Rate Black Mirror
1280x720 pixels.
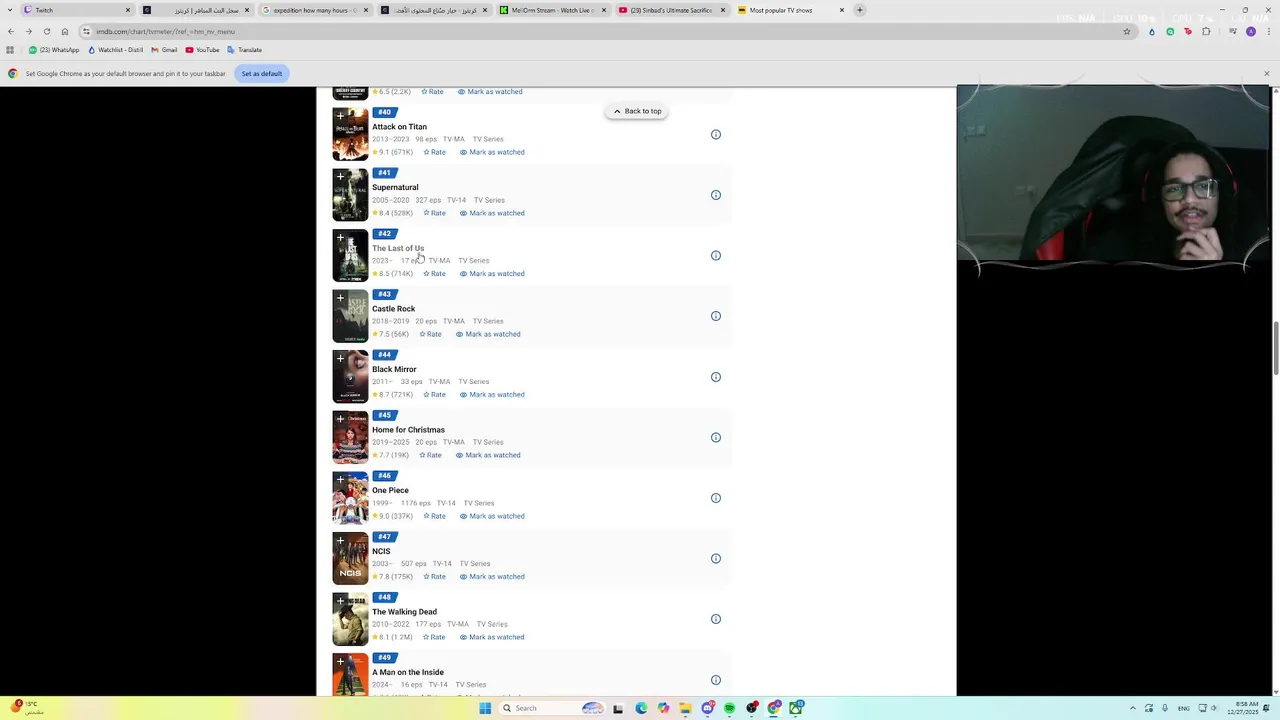coord(434,395)
